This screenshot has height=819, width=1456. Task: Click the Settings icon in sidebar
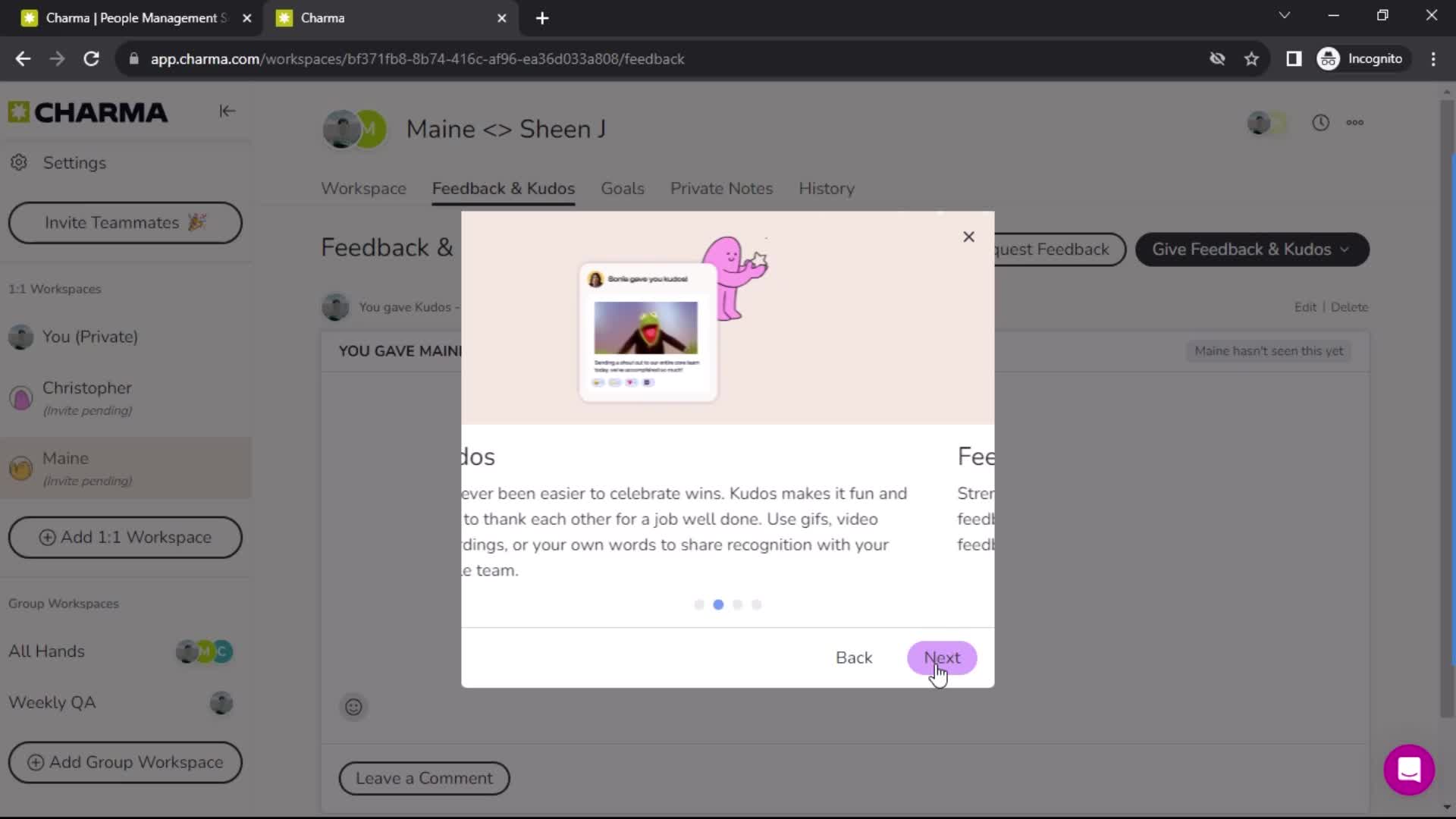click(x=19, y=162)
